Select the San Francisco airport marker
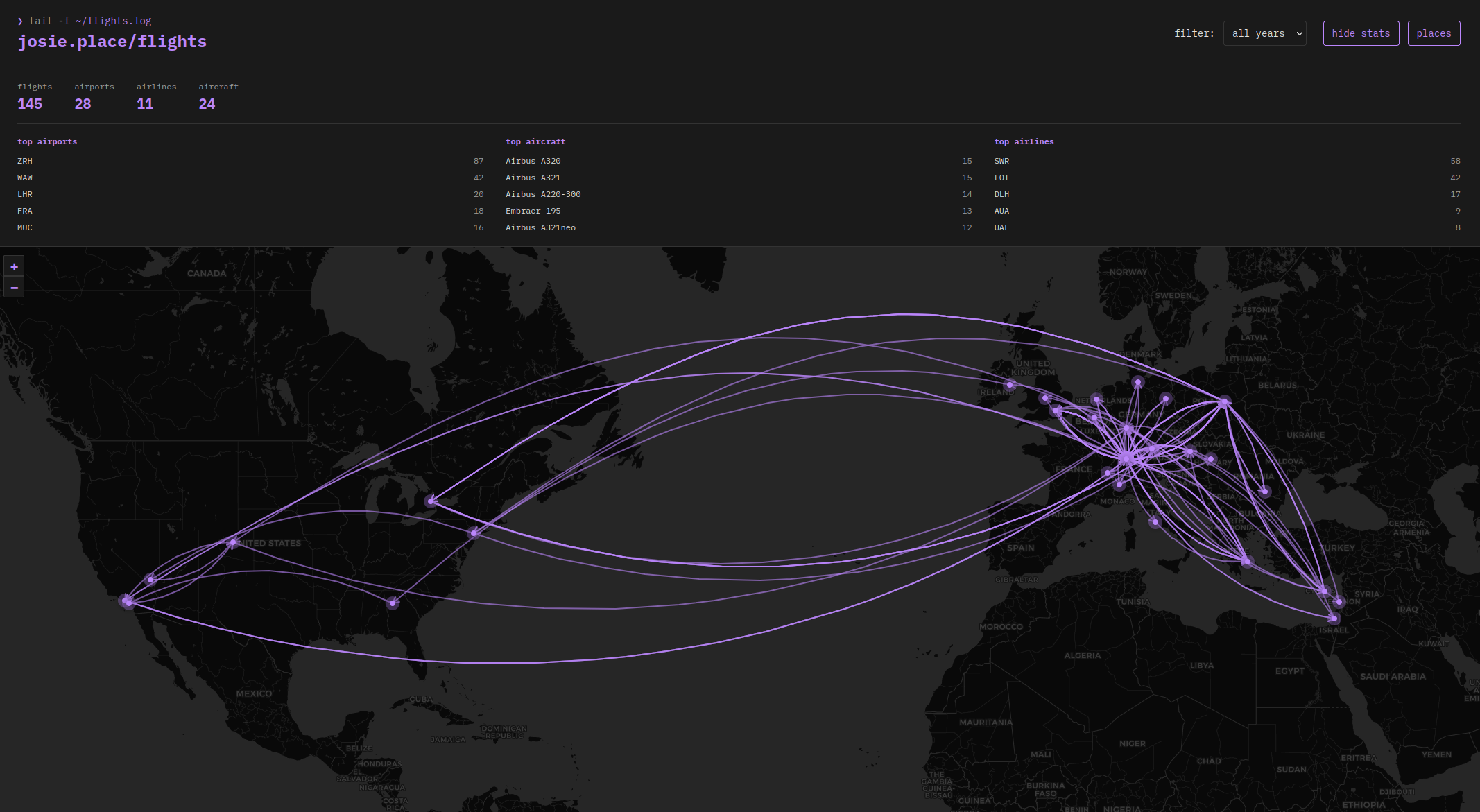The height and width of the screenshot is (812, 1480). [x=150, y=579]
